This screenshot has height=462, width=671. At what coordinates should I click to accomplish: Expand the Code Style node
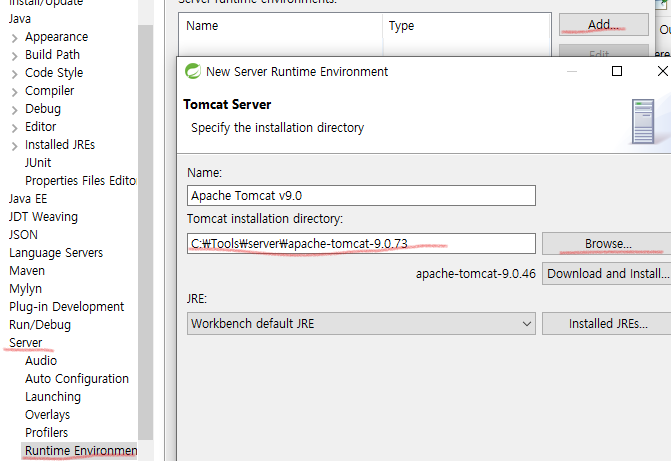pyautogui.click(x=15, y=74)
